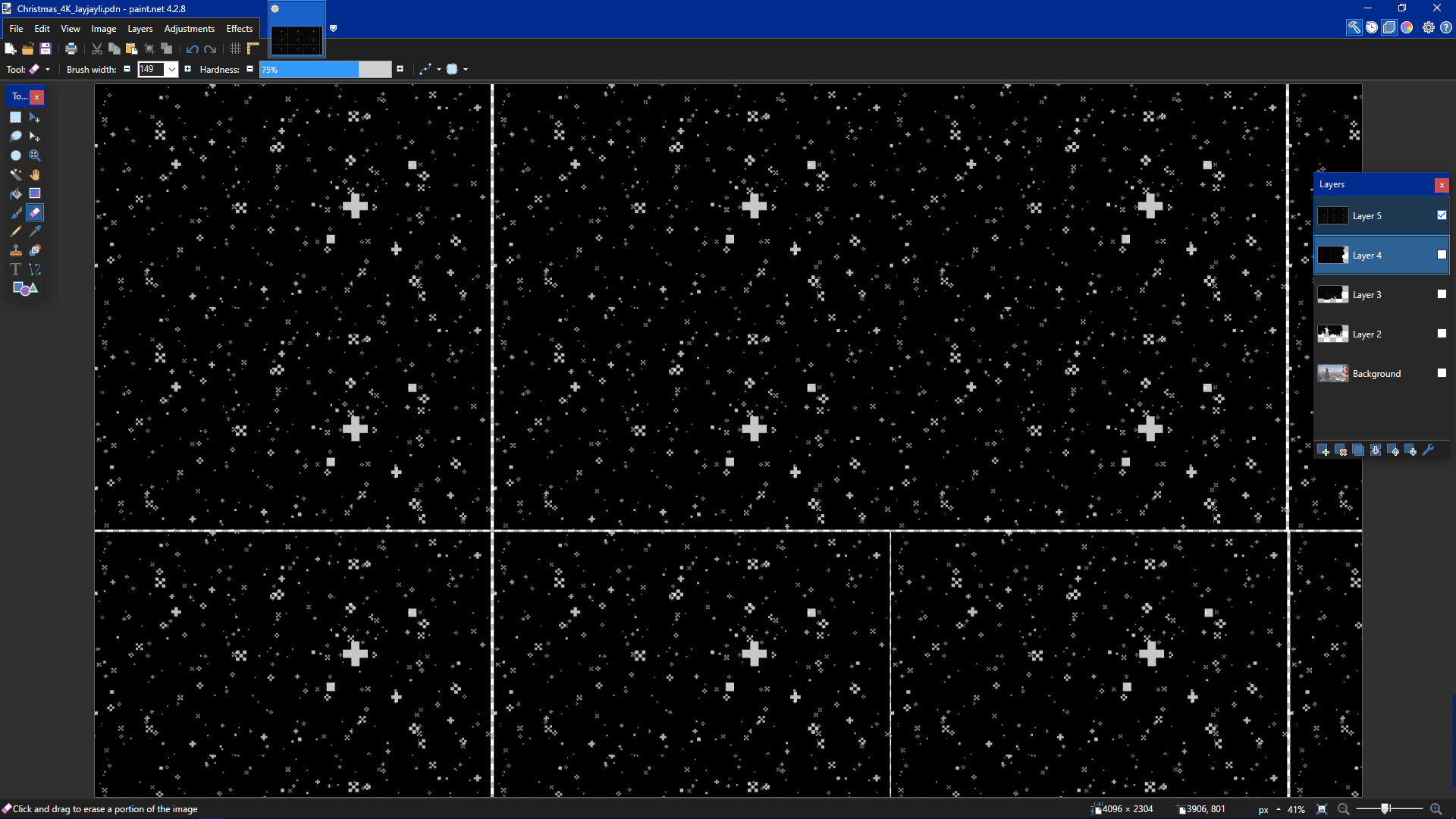The image size is (1456, 819).
Task: Show Layer 3 via its checkbox
Action: (1442, 294)
